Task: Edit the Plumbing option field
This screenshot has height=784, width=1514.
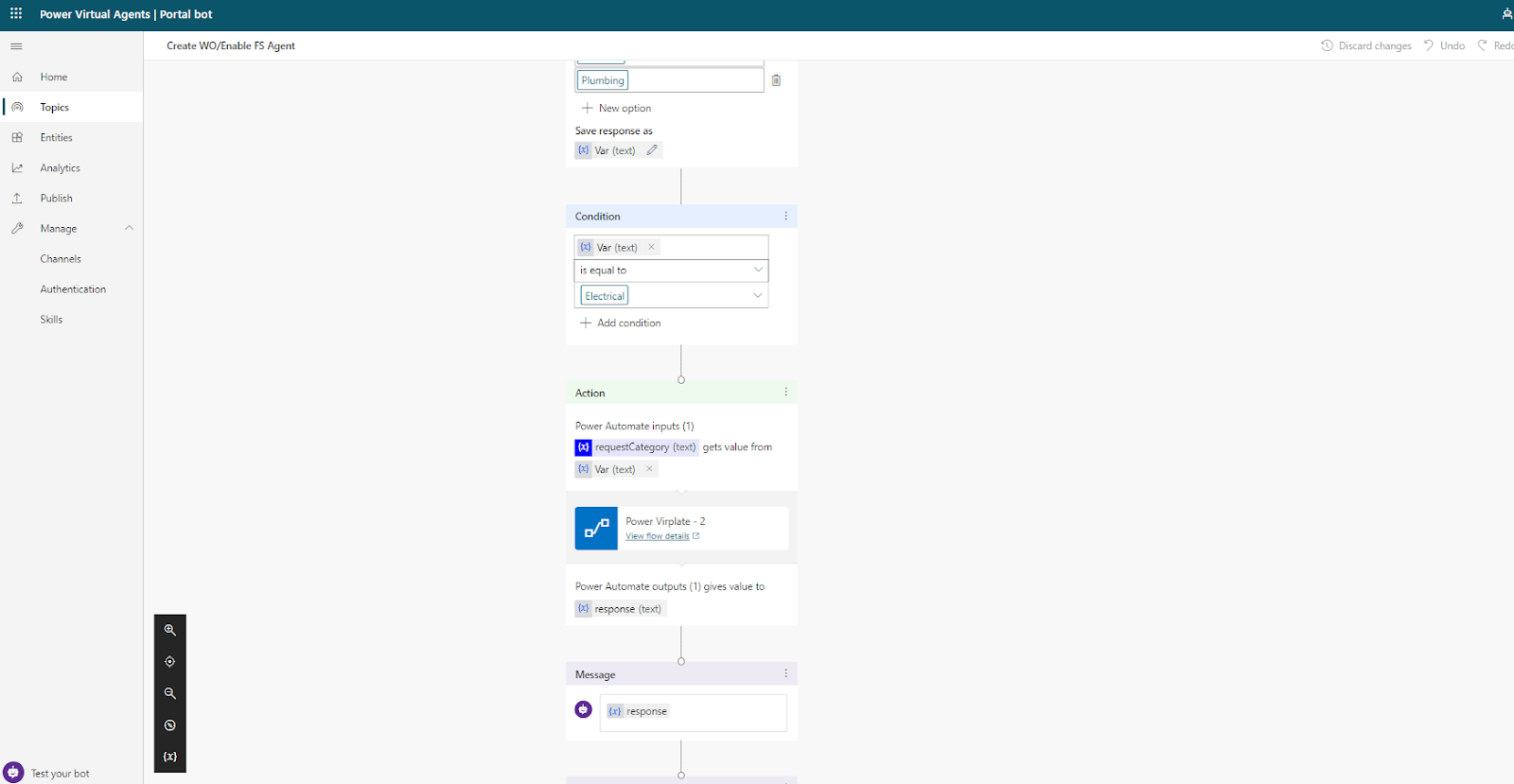Action: (x=669, y=80)
